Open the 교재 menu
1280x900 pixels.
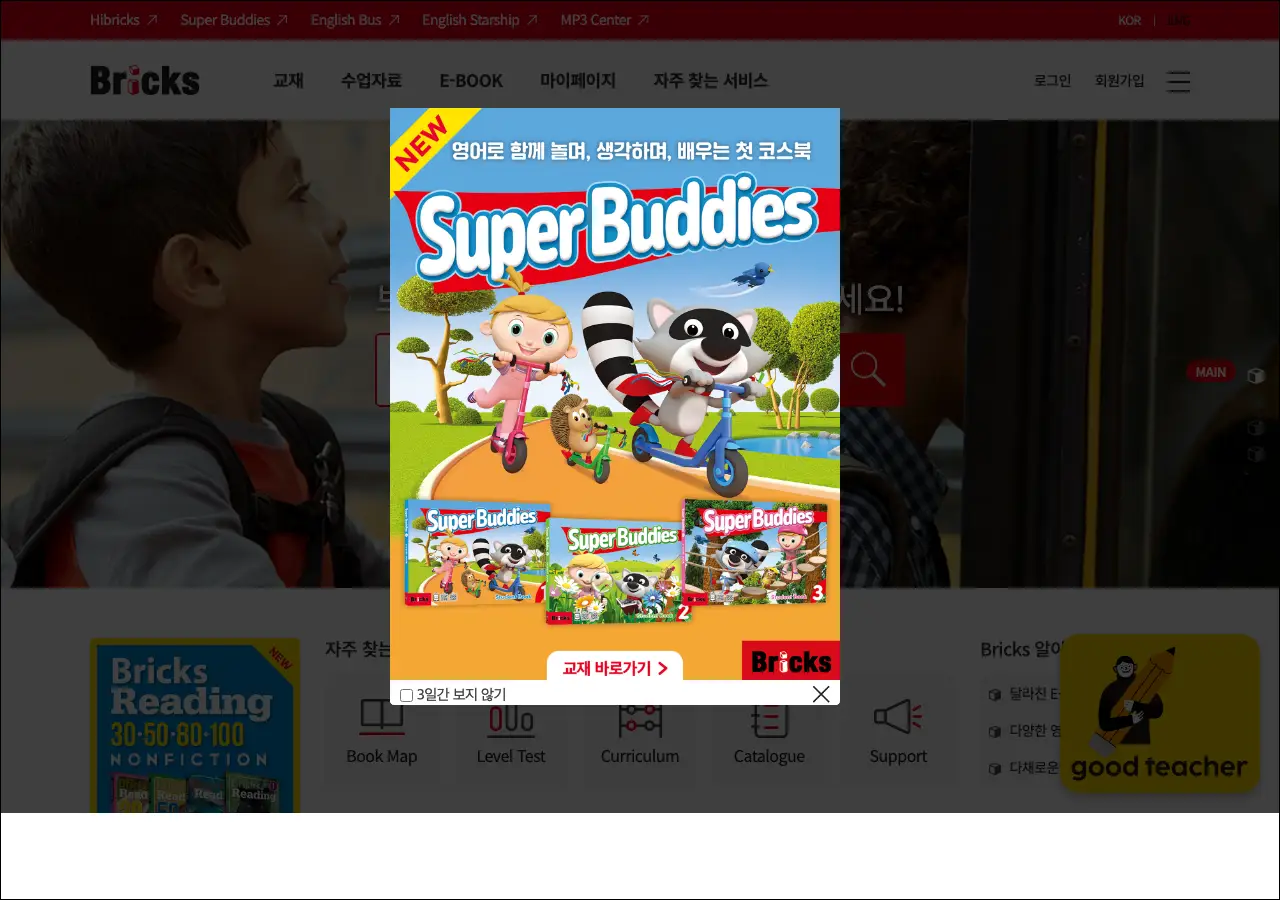[x=288, y=81]
